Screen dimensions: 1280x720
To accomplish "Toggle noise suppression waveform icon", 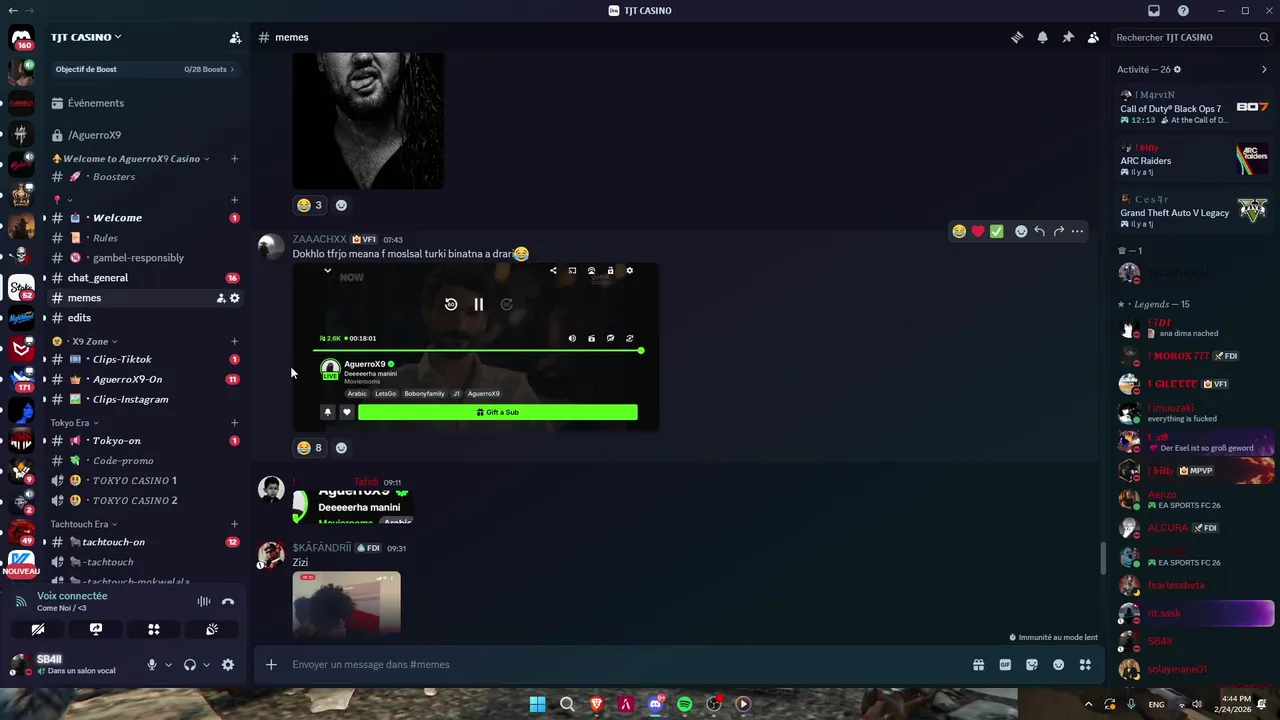I will 204,601.
